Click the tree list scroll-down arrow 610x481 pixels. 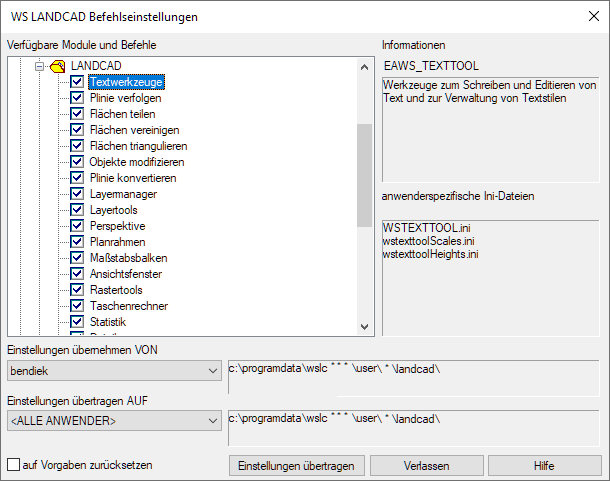(365, 329)
